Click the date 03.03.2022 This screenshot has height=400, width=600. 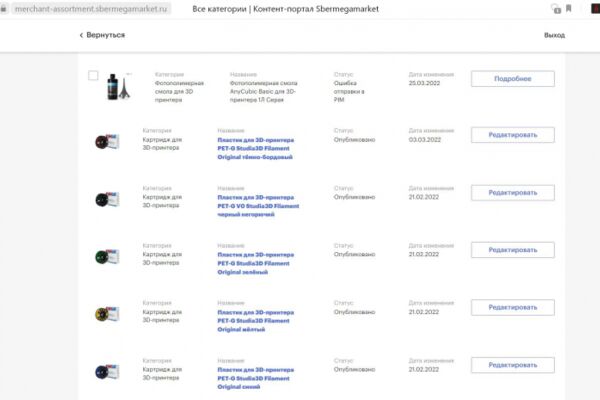tap(425, 140)
